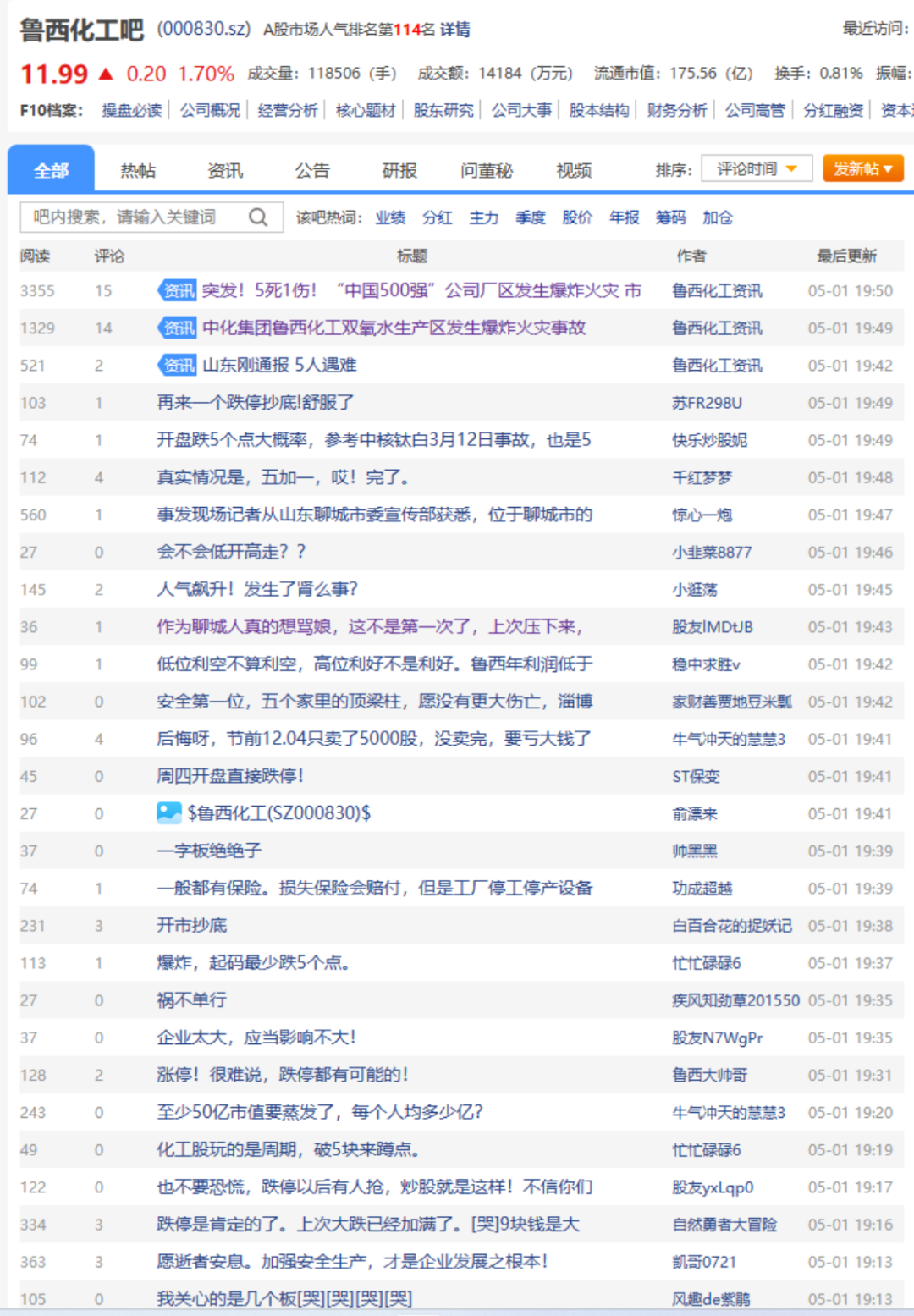The image size is (914, 1316).
Task: Click the search magnifier icon
Action: pyautogui.click(x=258, y=217)
